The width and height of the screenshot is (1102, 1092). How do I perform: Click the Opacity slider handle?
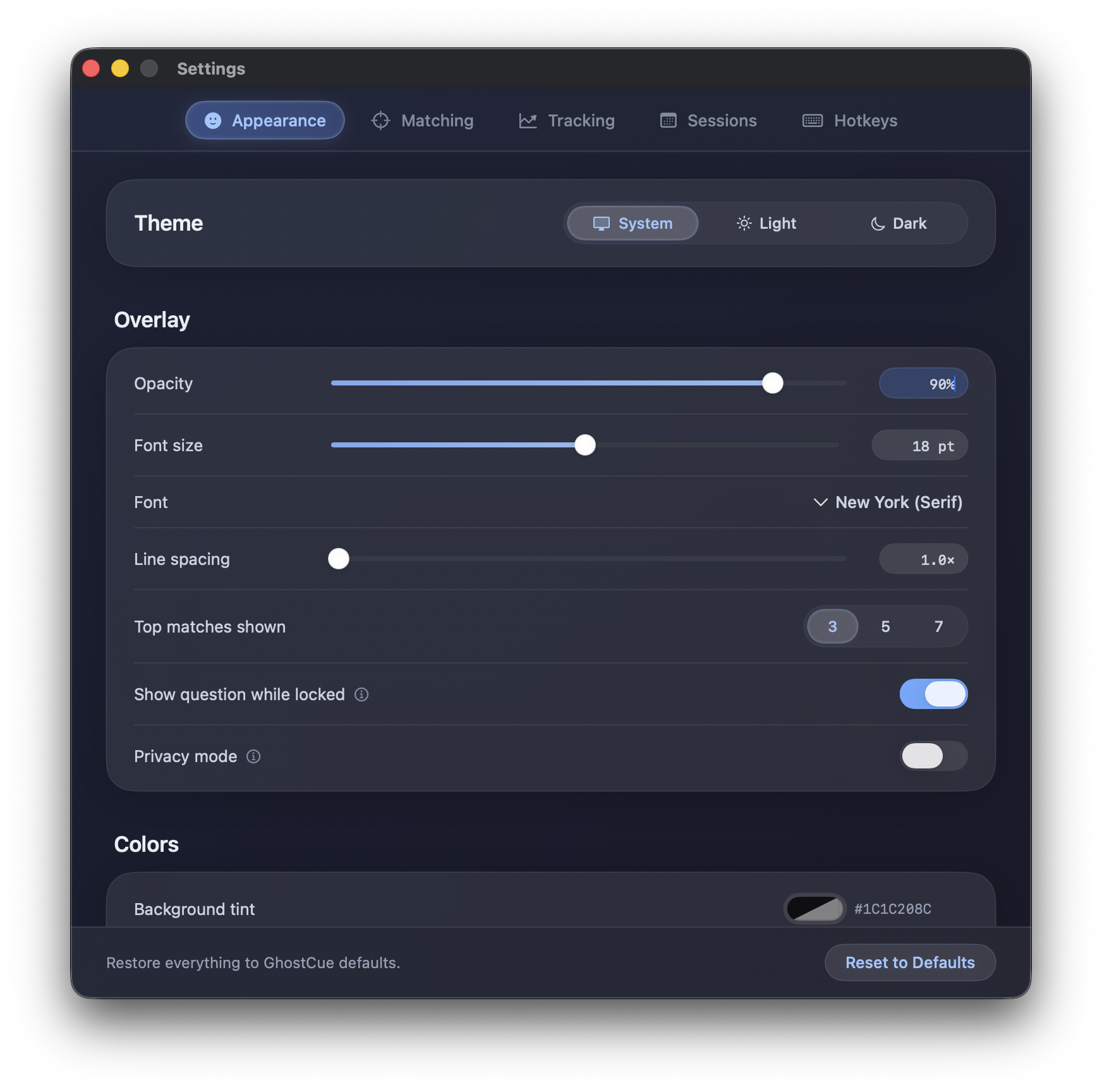pos(772,383)
